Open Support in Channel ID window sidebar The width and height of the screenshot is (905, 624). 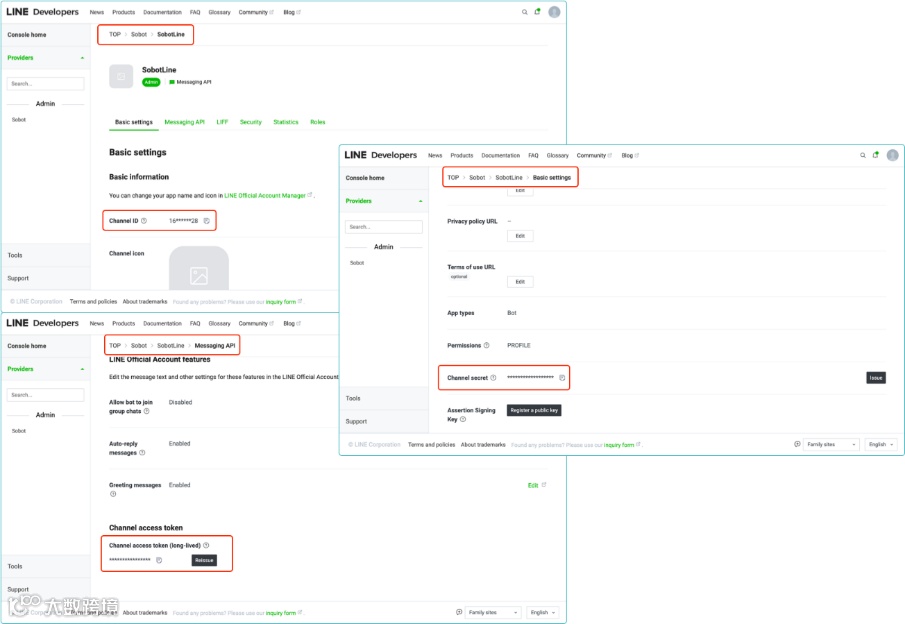pos(18,278)
